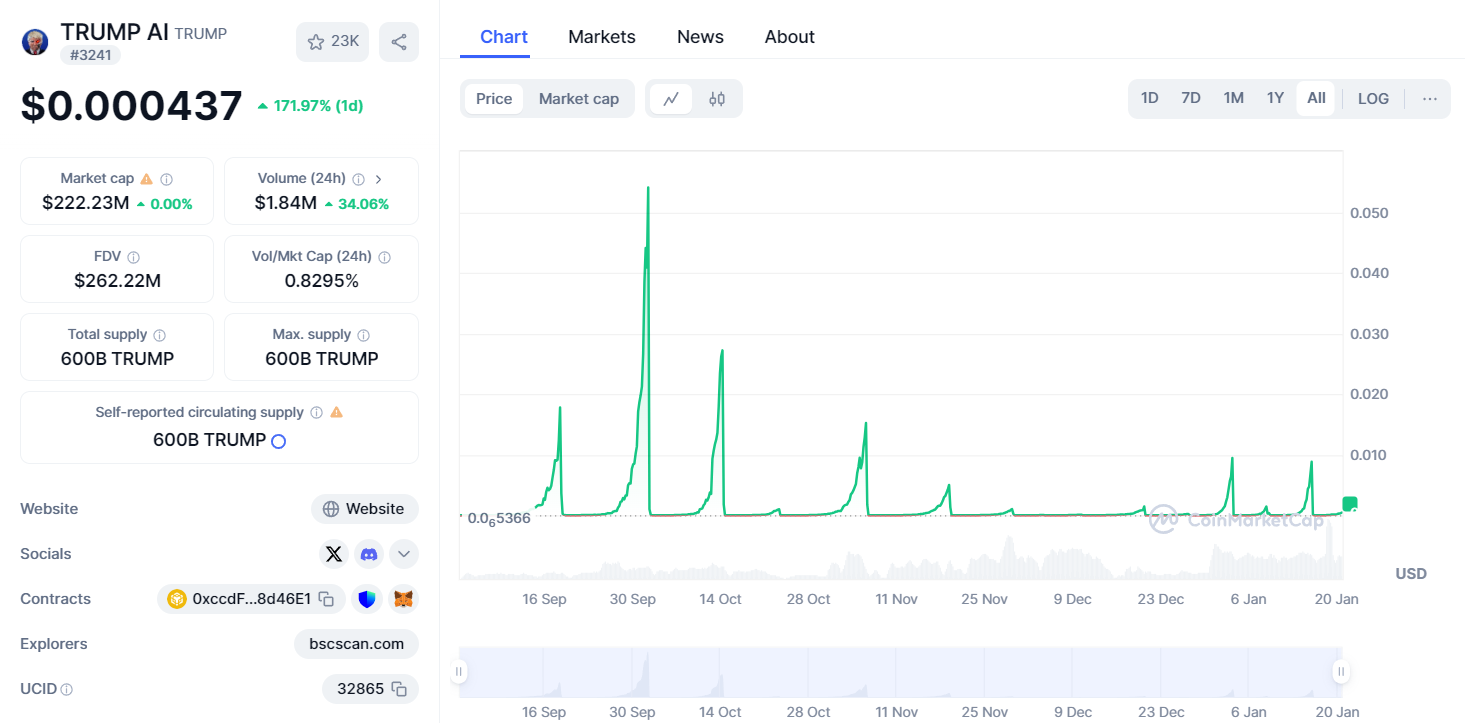Switch to the Markets tab

click(602, 37)
